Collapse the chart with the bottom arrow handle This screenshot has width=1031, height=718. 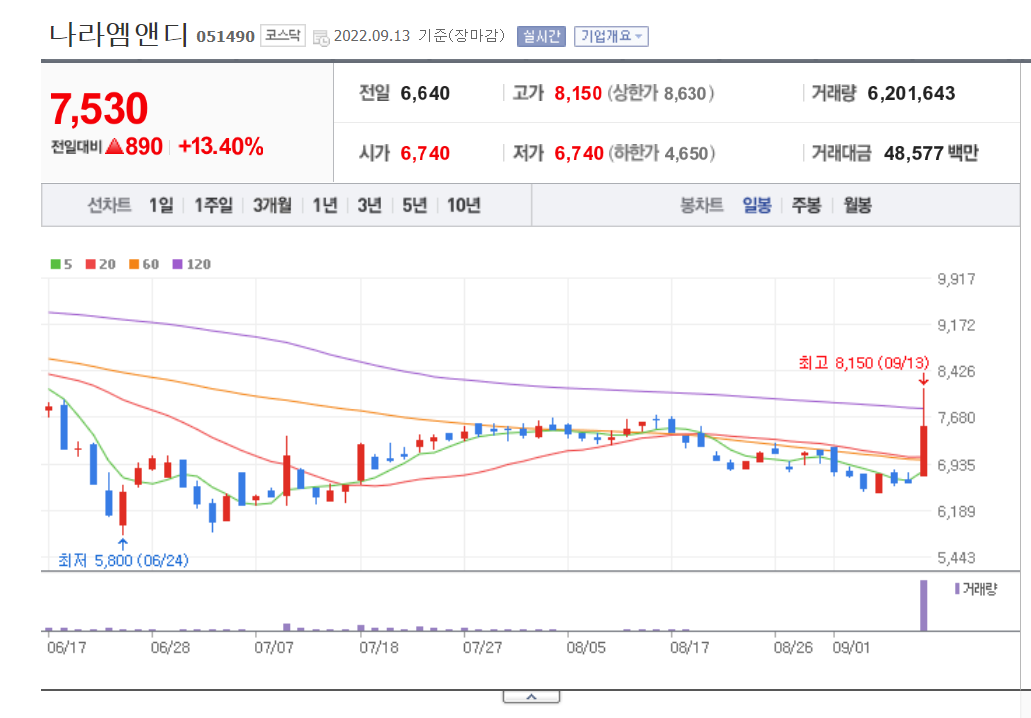click(531, 697)
